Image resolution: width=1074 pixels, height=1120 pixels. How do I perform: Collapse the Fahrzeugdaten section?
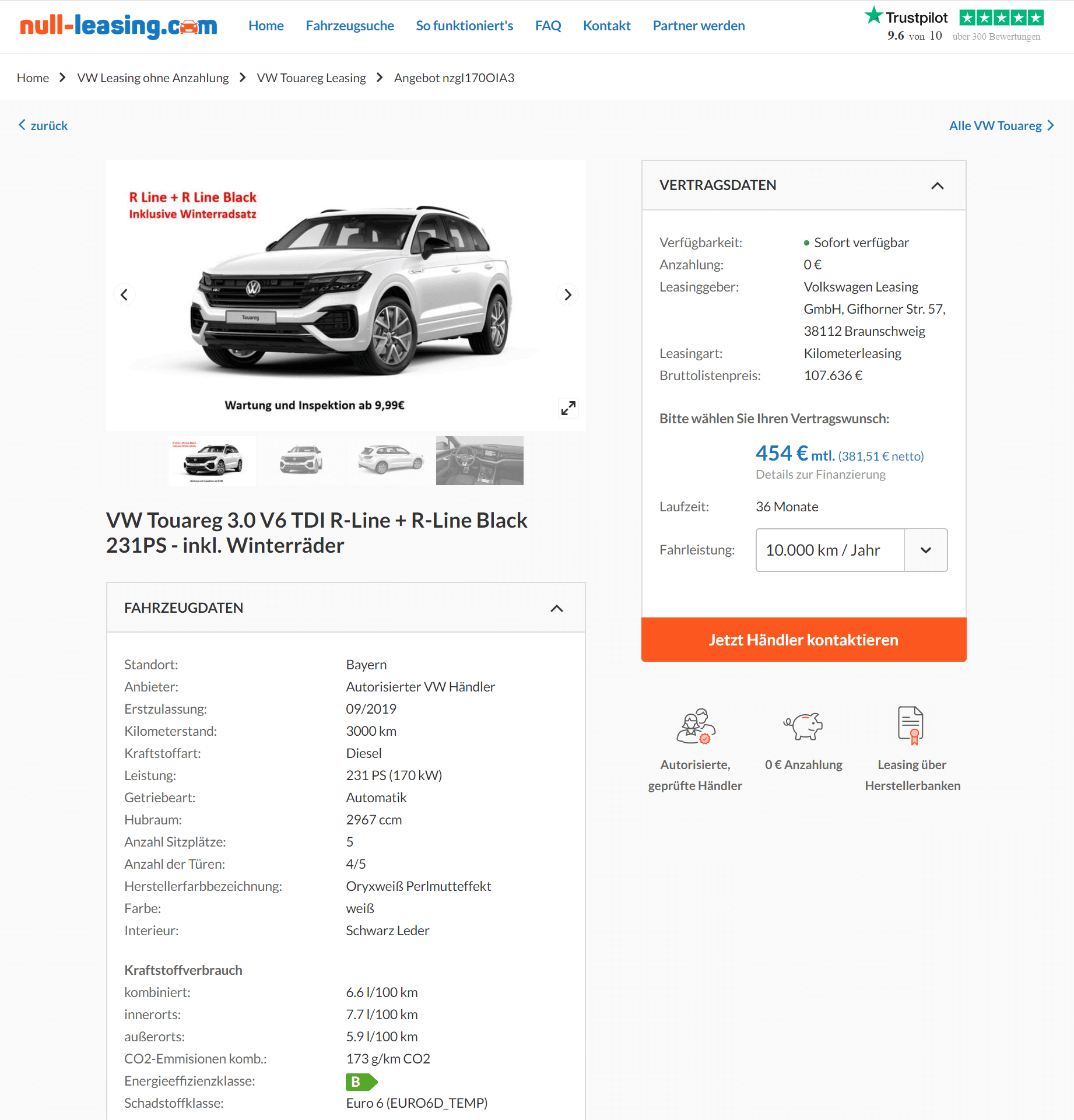(x=557, y=608)
